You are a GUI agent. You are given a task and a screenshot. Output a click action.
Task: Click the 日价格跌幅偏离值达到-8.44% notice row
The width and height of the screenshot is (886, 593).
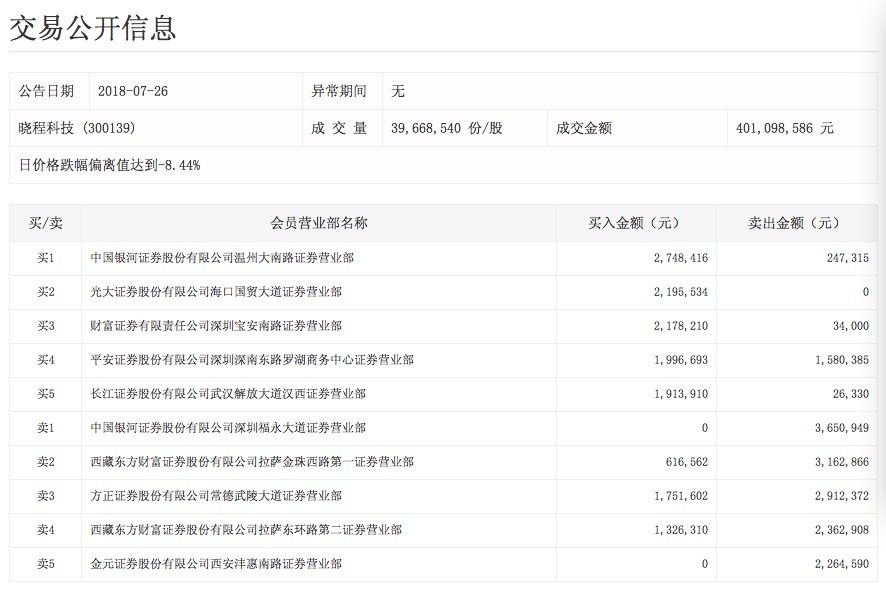pos(110,165)
